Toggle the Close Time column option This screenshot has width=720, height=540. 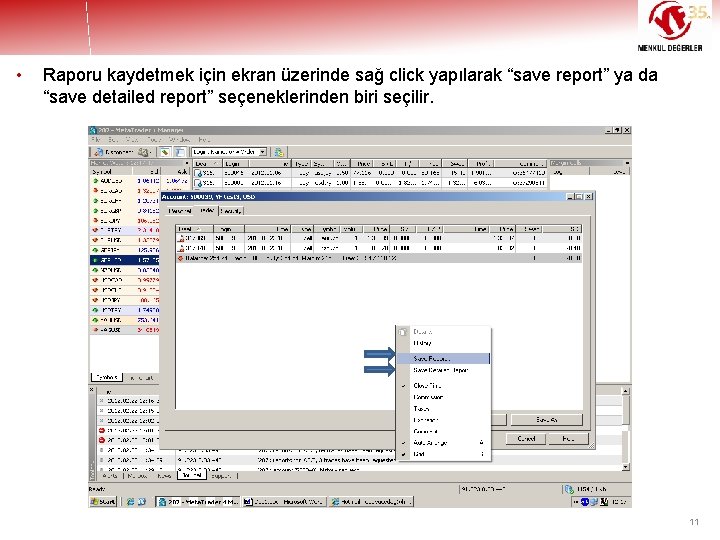point(444,386)
